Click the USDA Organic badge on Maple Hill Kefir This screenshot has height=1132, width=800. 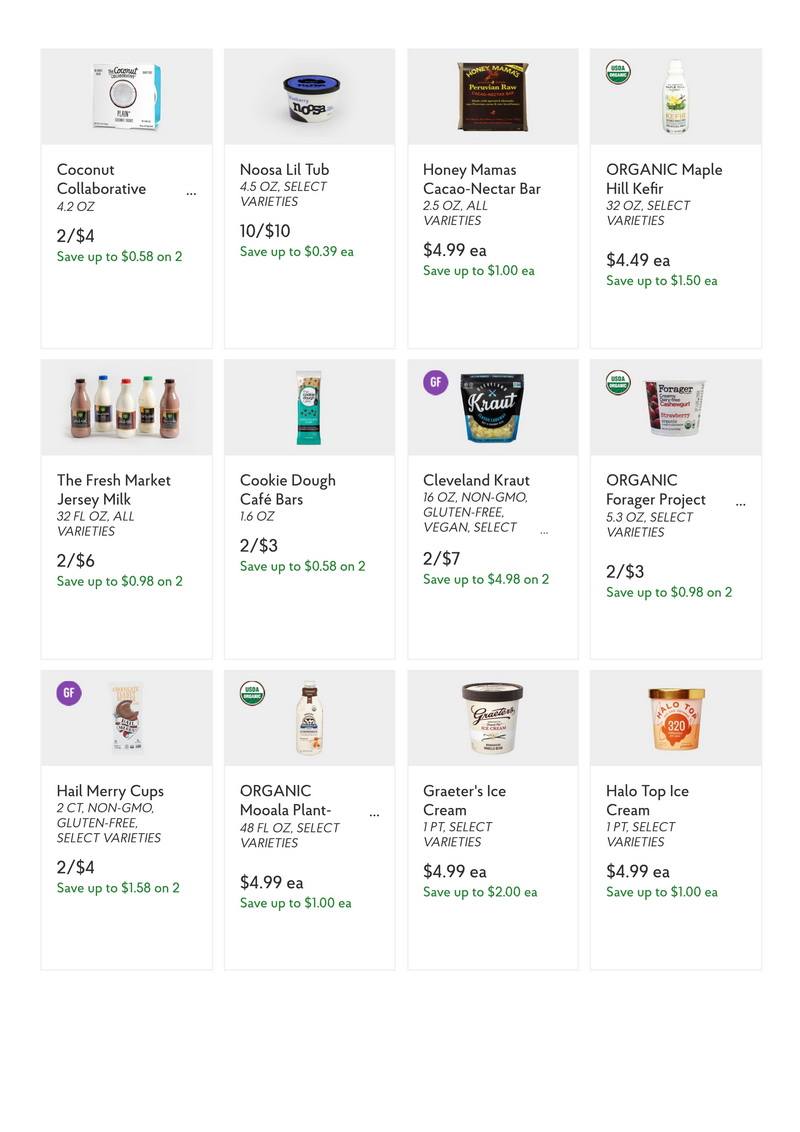click(x=618, y=72)
